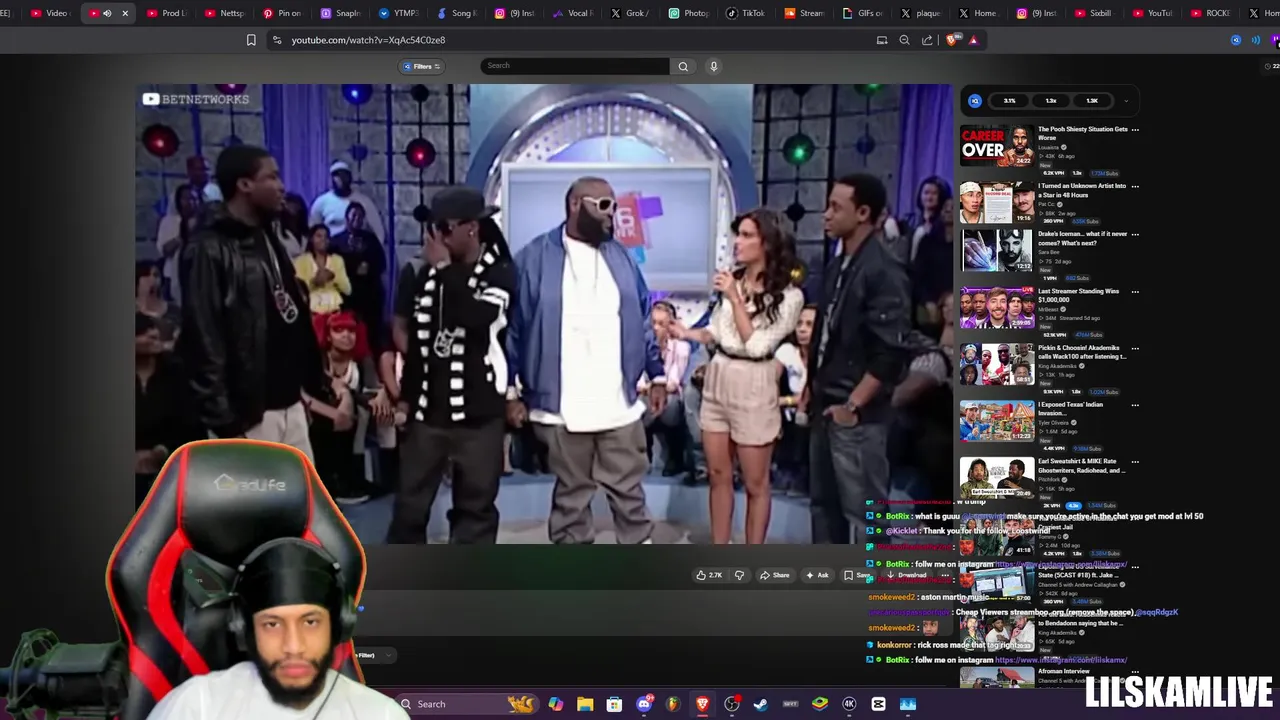Open options for Pickin & Choosin video
1280x720 pixels.
[1135, 348]
